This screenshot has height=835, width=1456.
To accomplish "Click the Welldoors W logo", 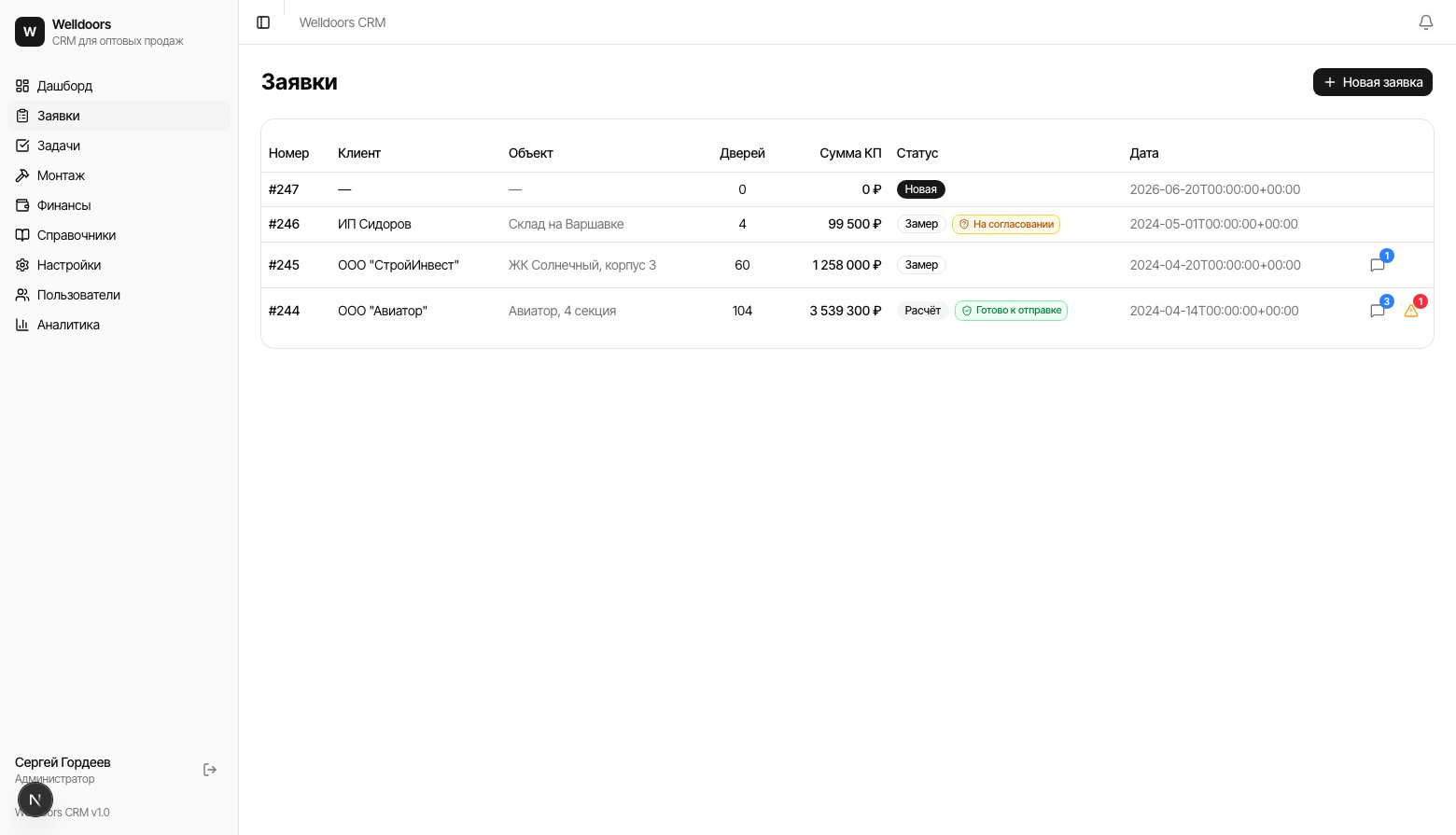I will (x=30, y=32).
